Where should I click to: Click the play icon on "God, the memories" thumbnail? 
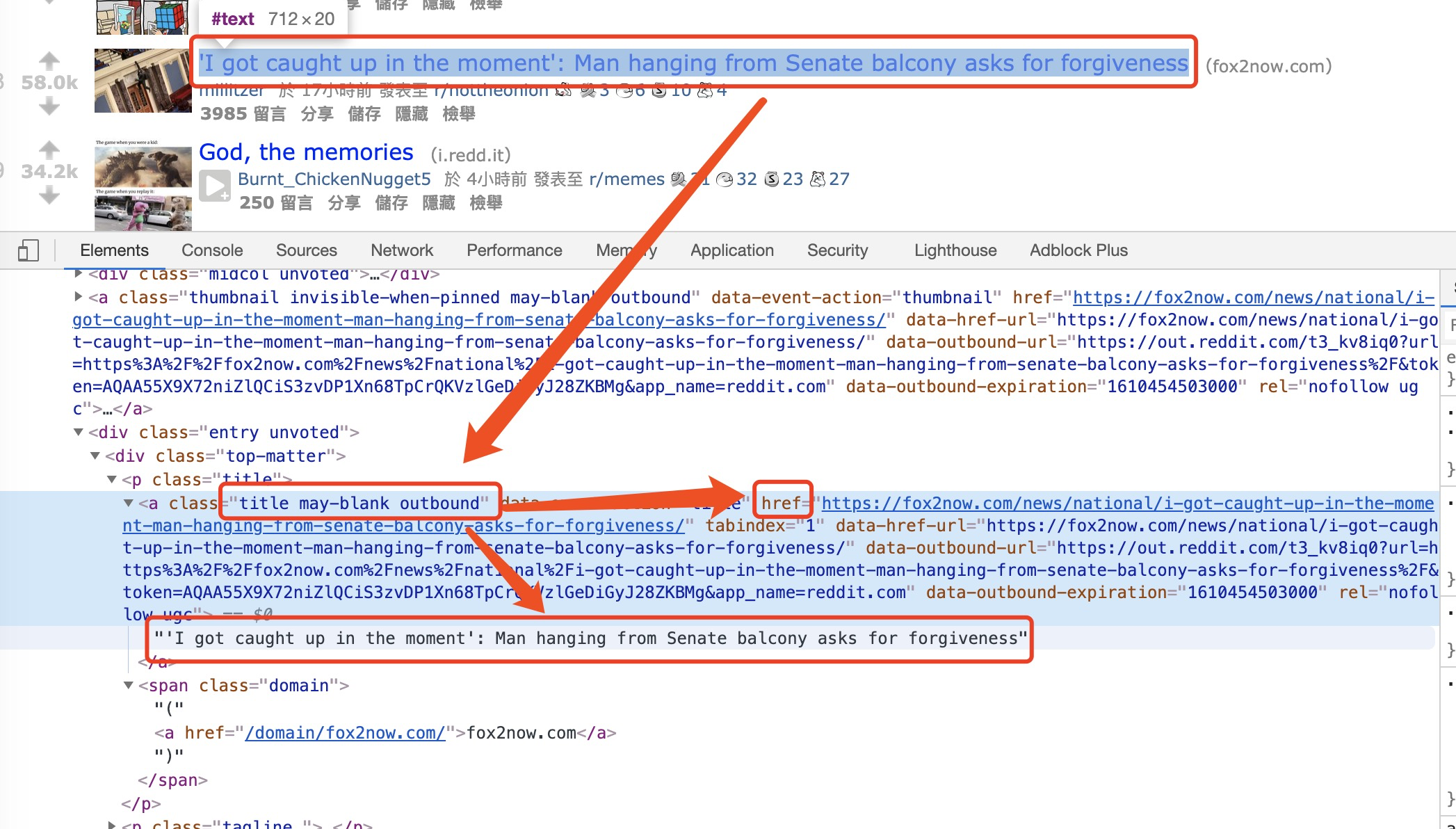pyautogui.click(x=213, y=186)
